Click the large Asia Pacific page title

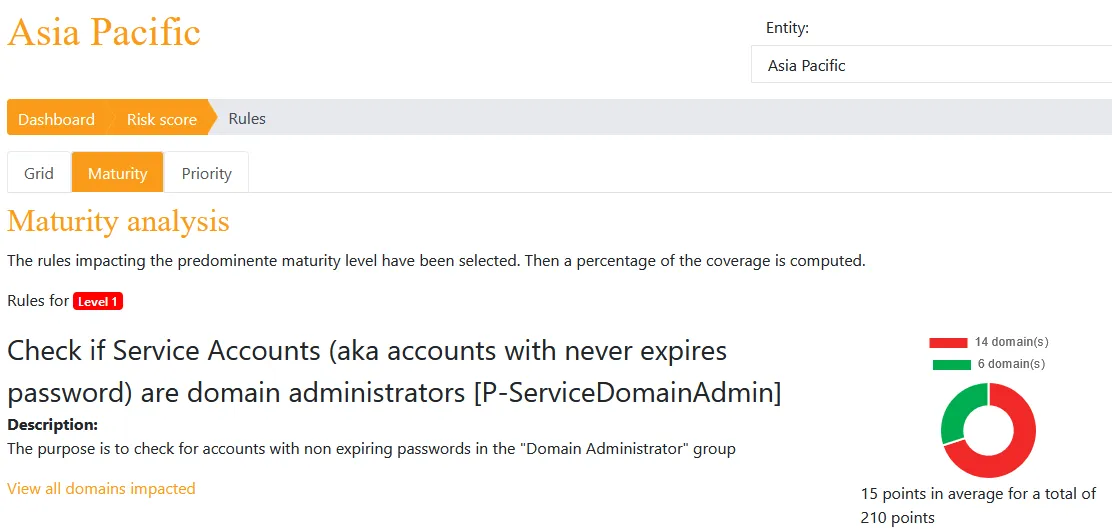point(104,33)
